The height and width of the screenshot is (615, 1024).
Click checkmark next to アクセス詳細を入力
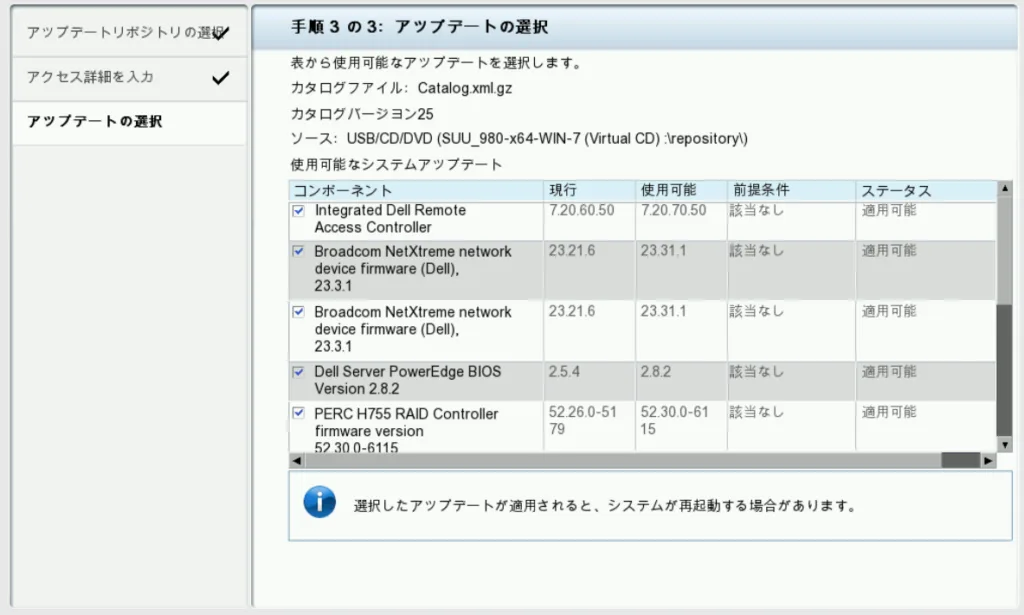pos(221,77)
